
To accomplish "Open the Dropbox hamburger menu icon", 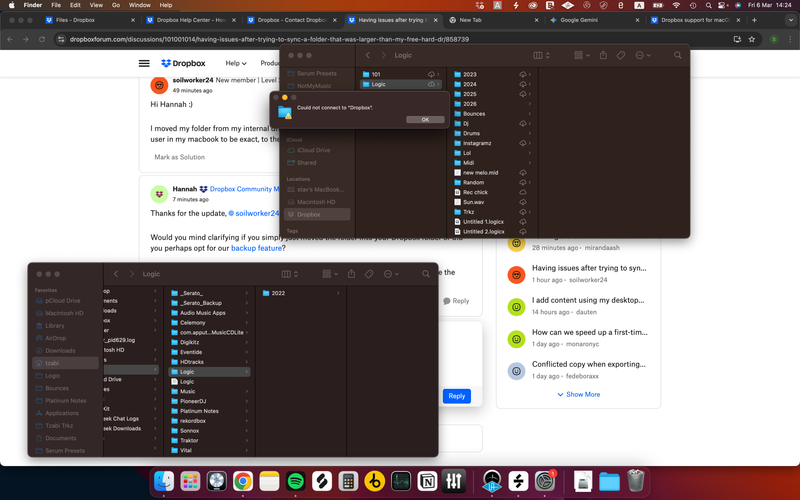I will coord(144,63).
